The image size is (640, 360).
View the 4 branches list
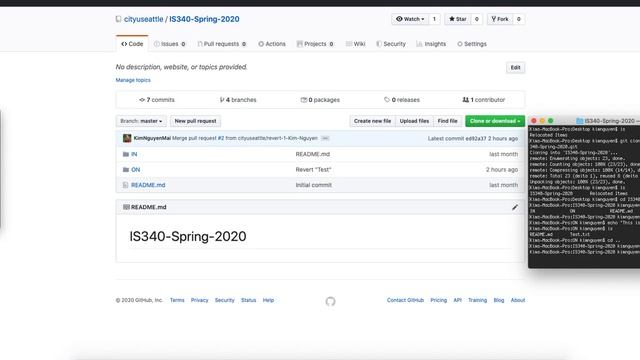point(238,100)
